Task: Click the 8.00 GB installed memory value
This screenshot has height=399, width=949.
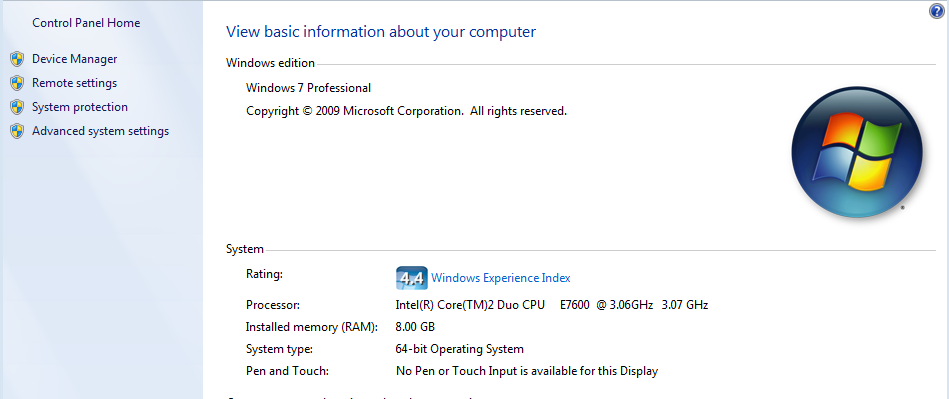Action: click(x=415, y=327)
